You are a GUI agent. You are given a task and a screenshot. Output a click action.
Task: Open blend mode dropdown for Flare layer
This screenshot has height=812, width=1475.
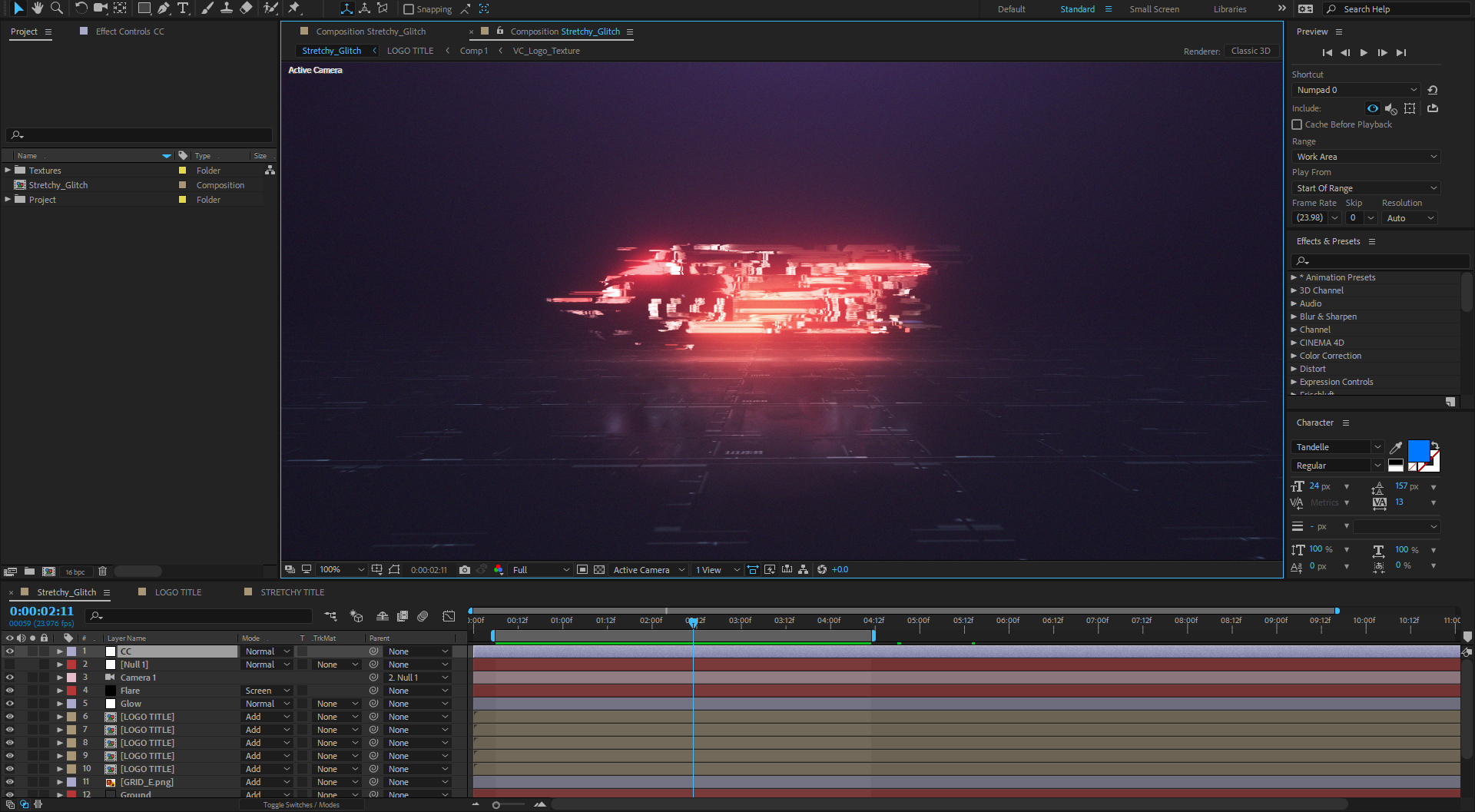[267, 691]
